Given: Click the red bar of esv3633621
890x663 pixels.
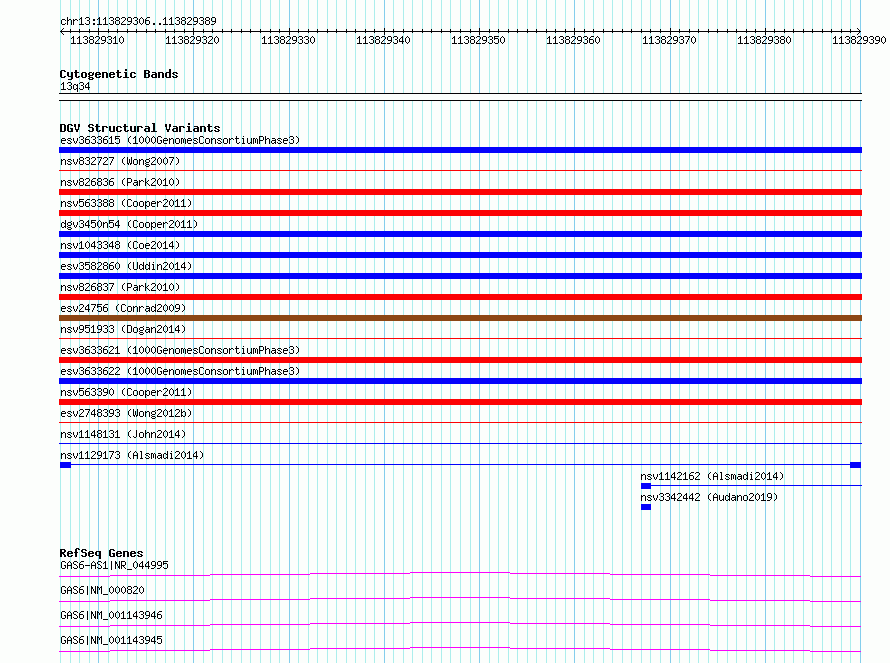Looking at the screenshot, I should [460, 360].
